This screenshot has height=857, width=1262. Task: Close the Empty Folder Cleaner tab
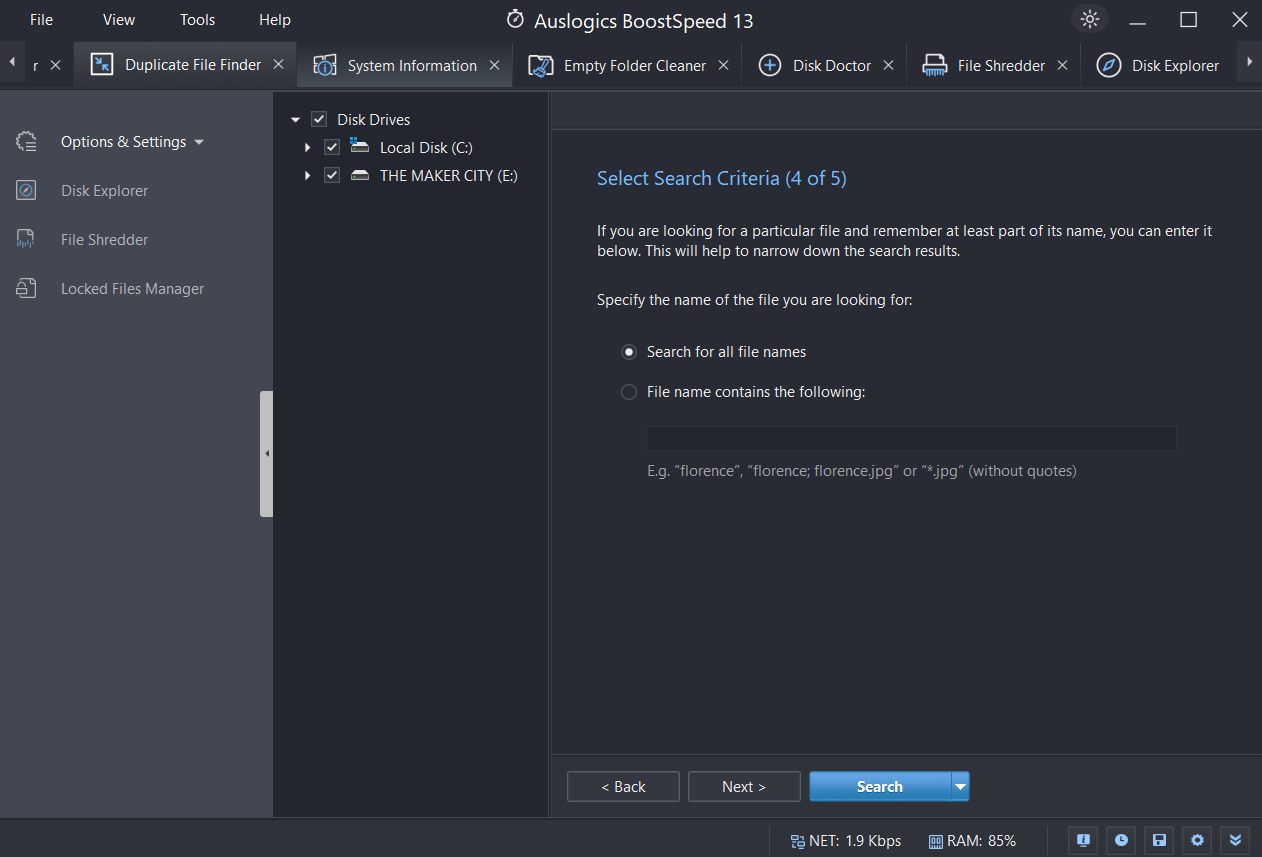723,65
